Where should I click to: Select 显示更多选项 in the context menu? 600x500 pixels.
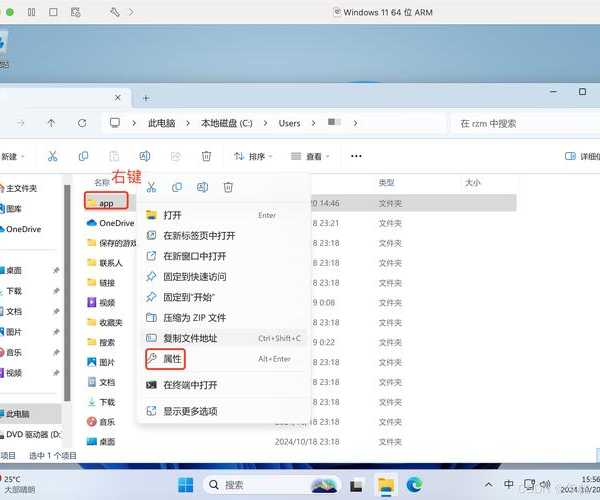coord(190,411)
